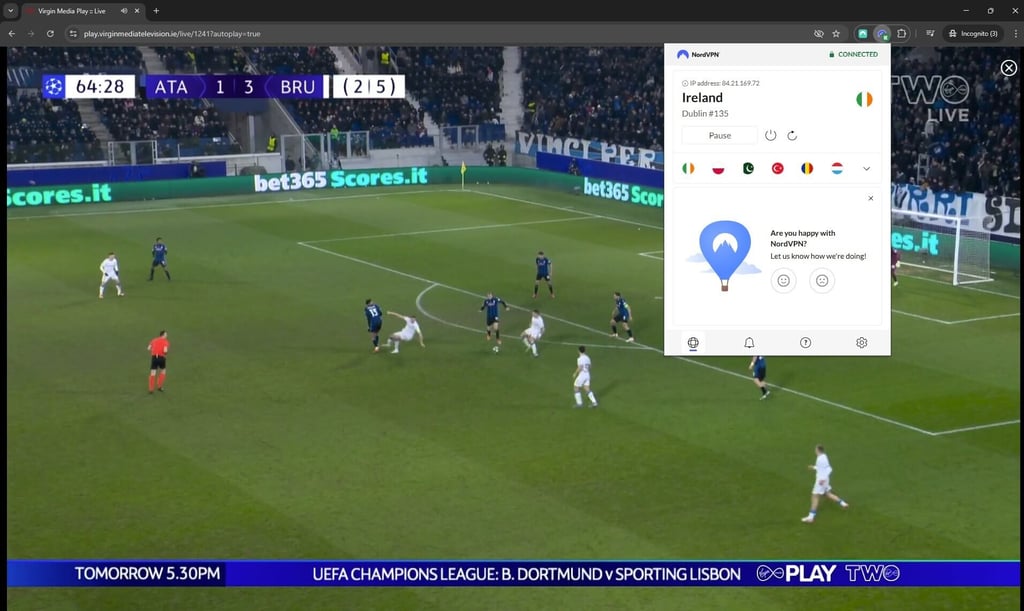Rate NordVPN with the happy smiley
This screenshot has height=611, width=1024.
(784, 281)
